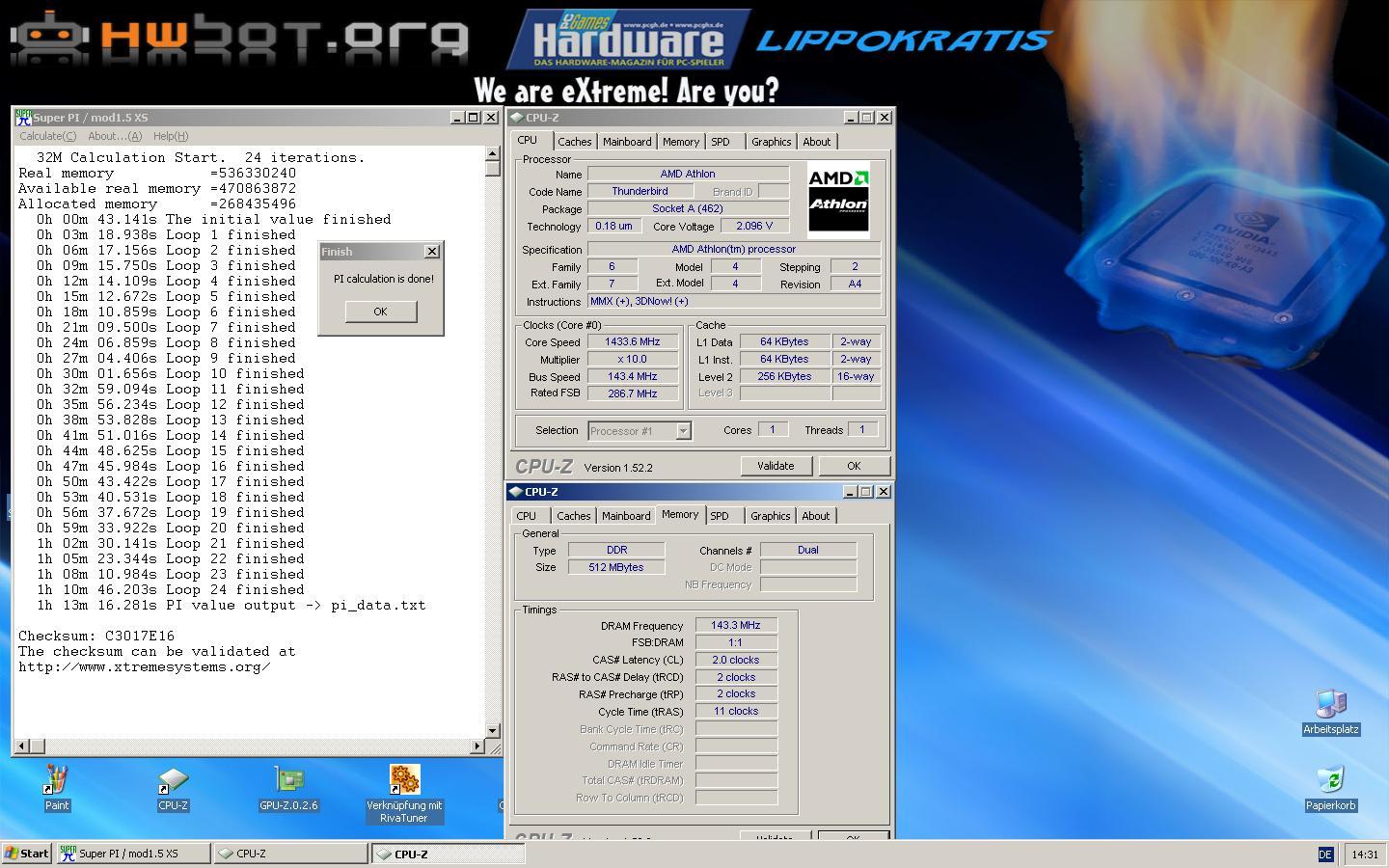Select the Caches tab in upper CPU-Z

pos(574,142)
